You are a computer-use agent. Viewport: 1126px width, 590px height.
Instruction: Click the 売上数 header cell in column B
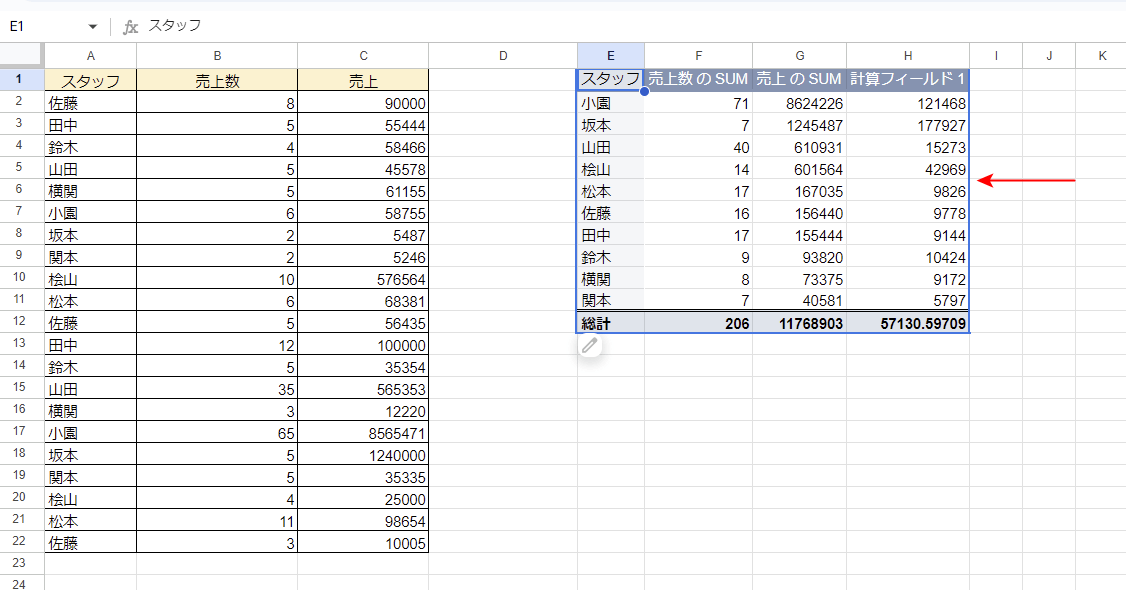tap(216, 81)
